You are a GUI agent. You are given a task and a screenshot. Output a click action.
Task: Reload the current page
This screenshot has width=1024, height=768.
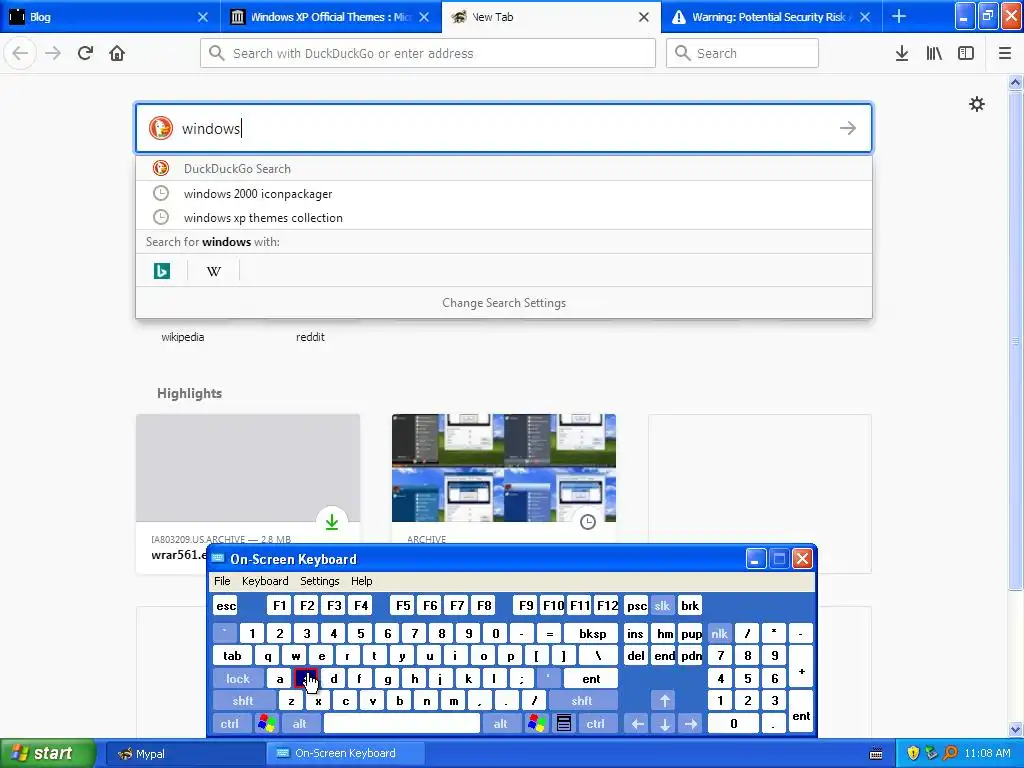[85, 53]
